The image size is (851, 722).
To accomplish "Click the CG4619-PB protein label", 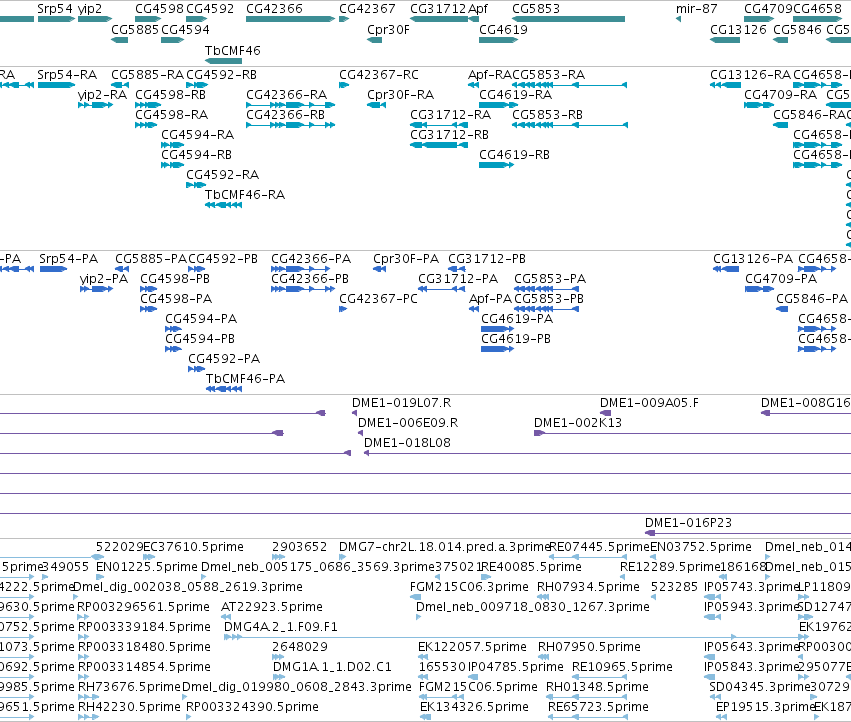I will coord(516,339).
